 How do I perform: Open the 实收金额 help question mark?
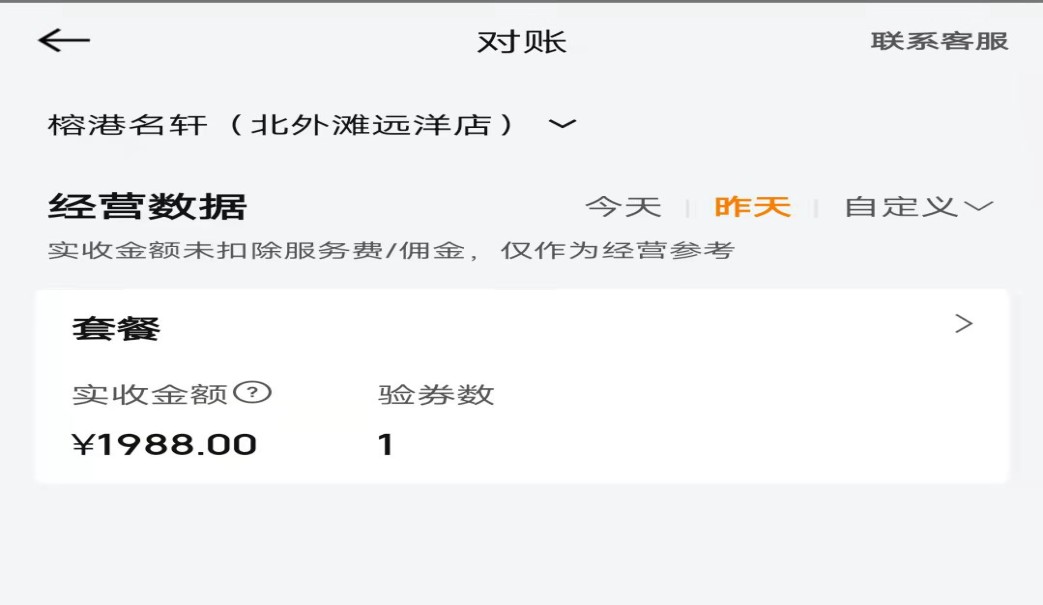pos(253,393)
